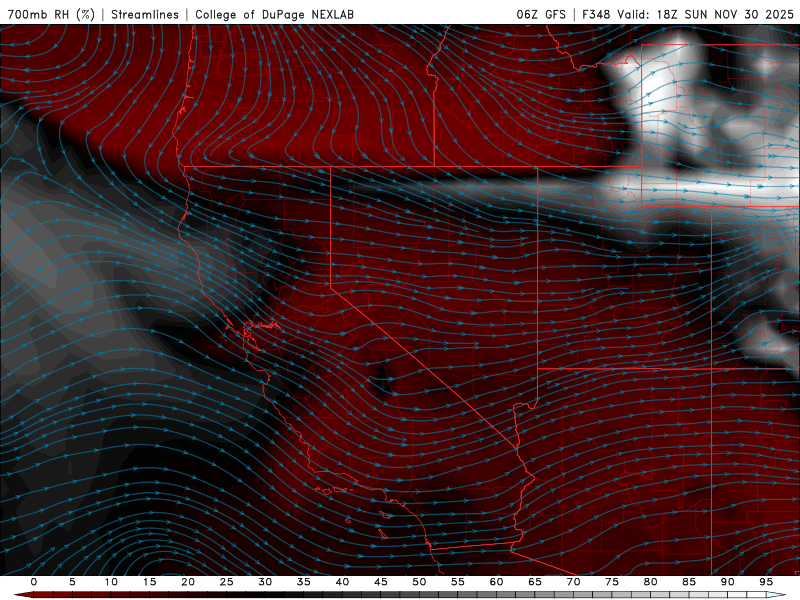This screenshot has width=800, height=600.
Task: Click the "50" percent legend label
Action: click(419, 582)
